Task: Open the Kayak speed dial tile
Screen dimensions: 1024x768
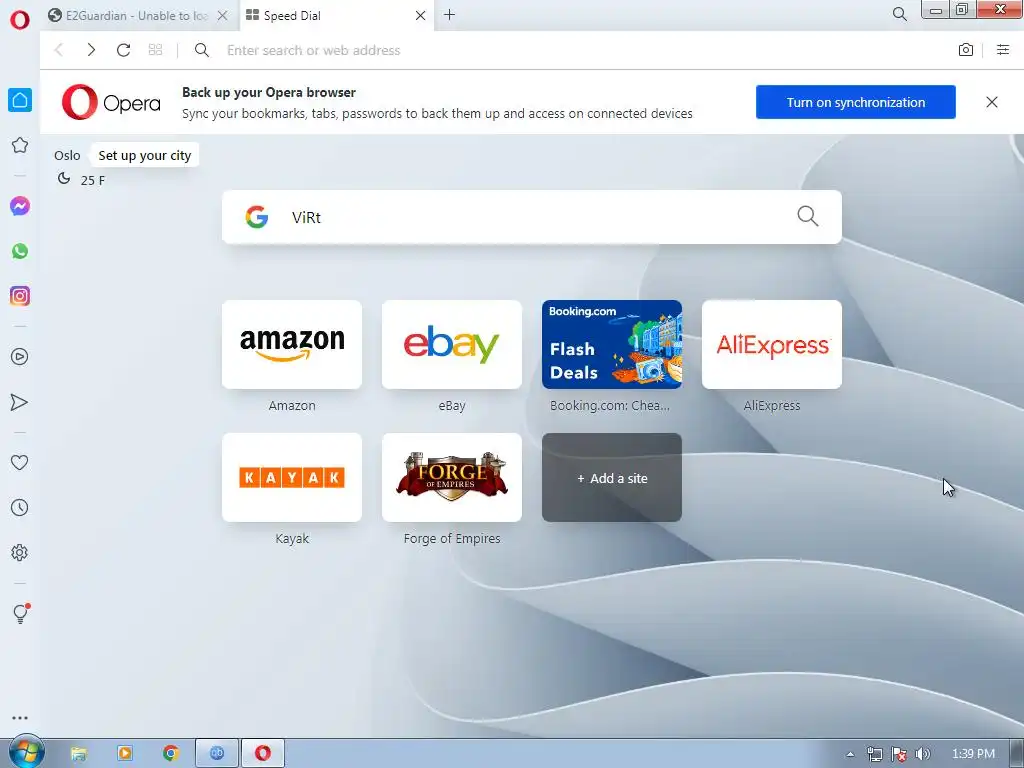Action: pos(292,477)
